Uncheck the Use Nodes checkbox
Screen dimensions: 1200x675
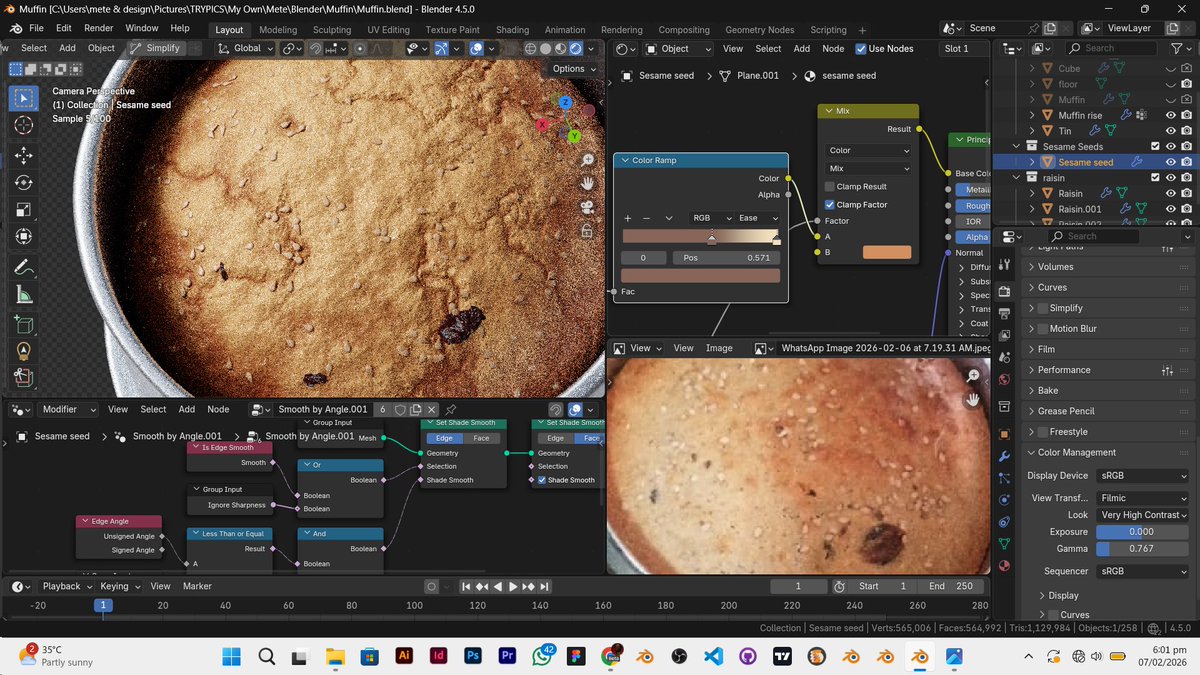861,48
